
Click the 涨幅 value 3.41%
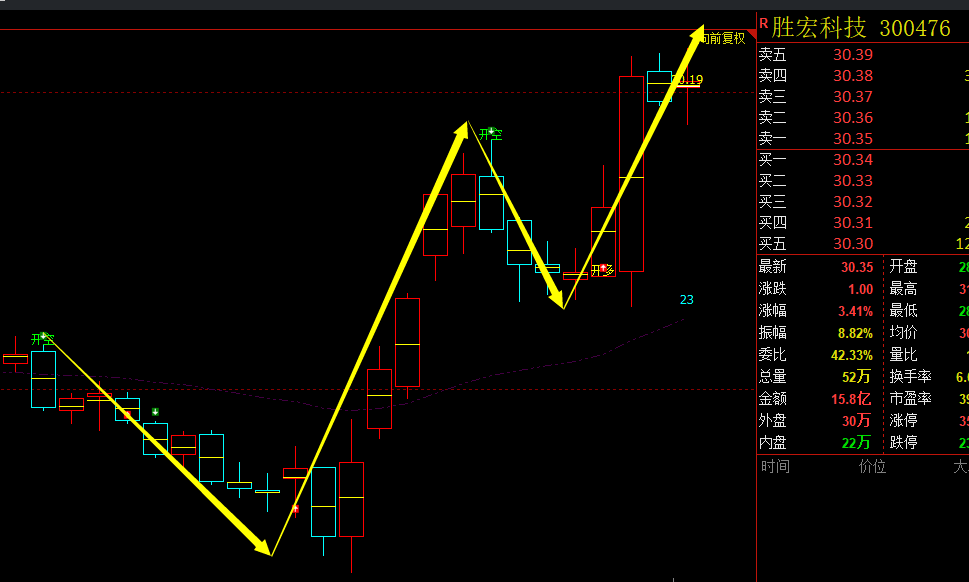[856, 311]
